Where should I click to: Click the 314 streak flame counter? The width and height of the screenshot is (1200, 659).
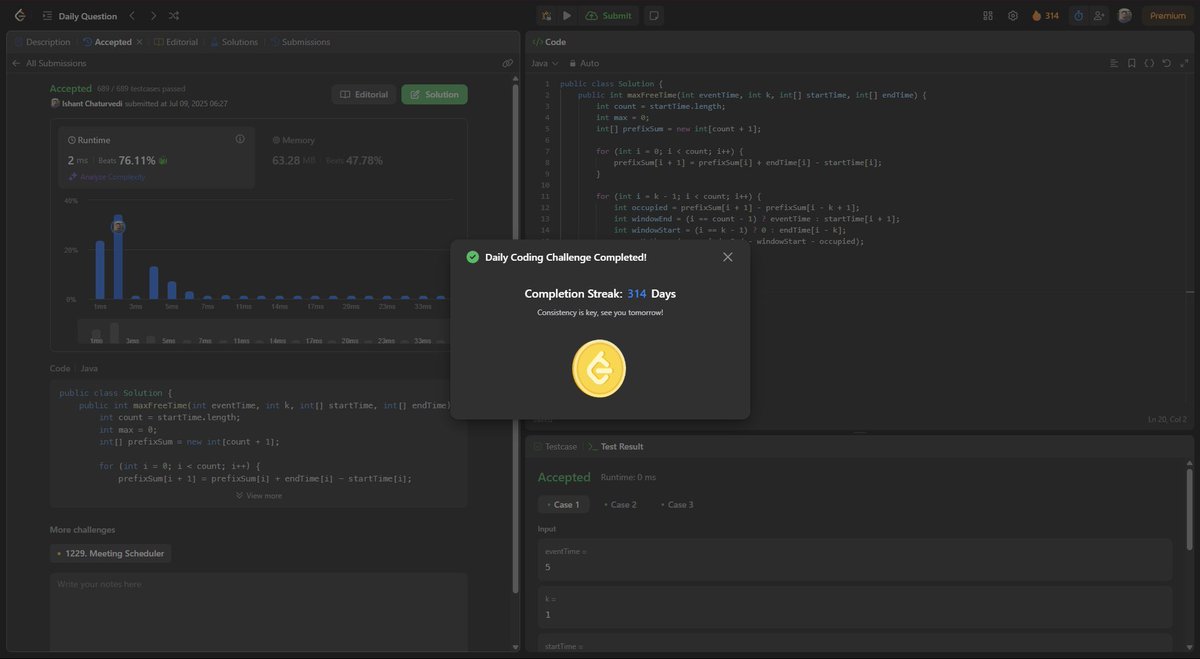(x=1045, y=16)
